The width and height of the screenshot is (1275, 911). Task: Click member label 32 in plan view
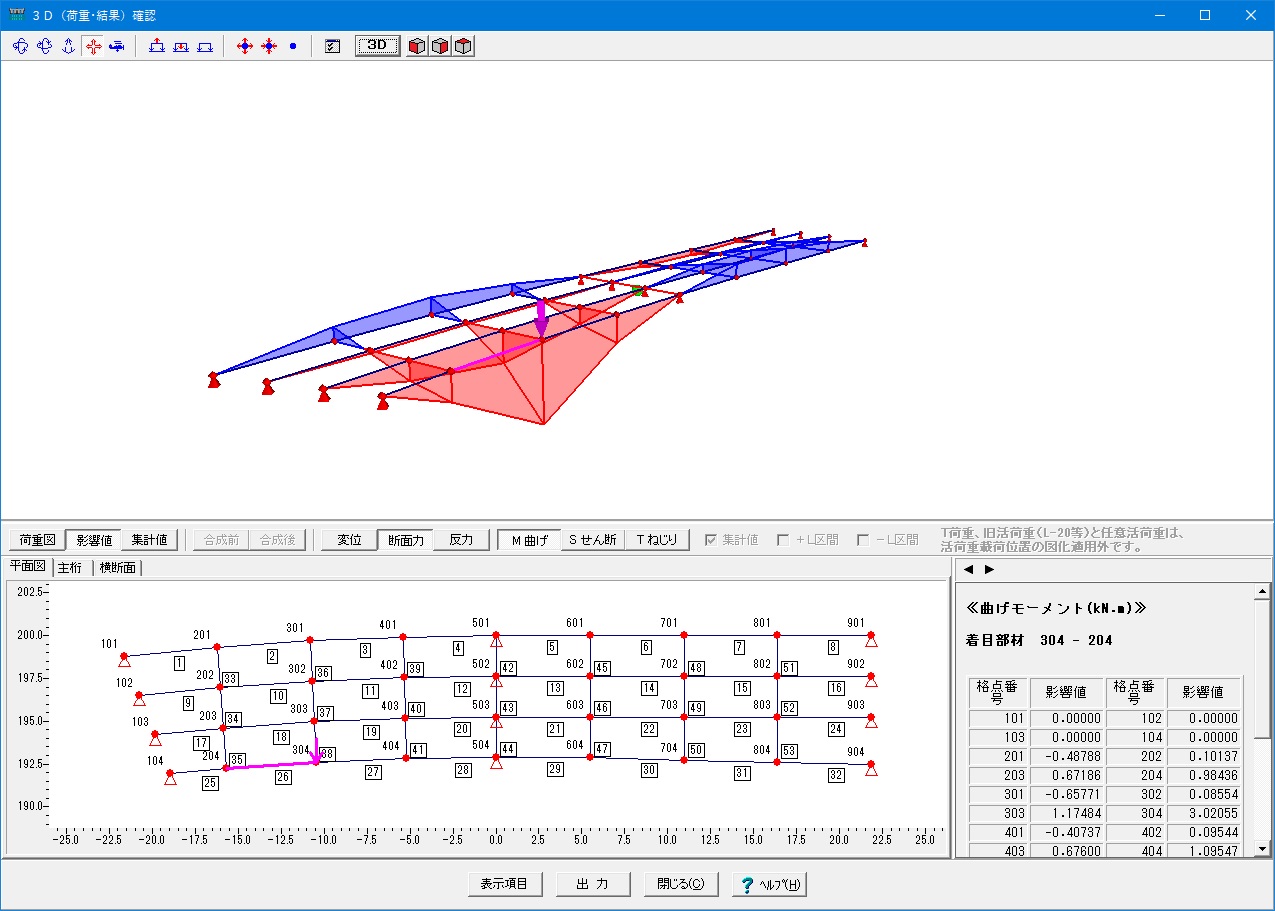point(836,775)
